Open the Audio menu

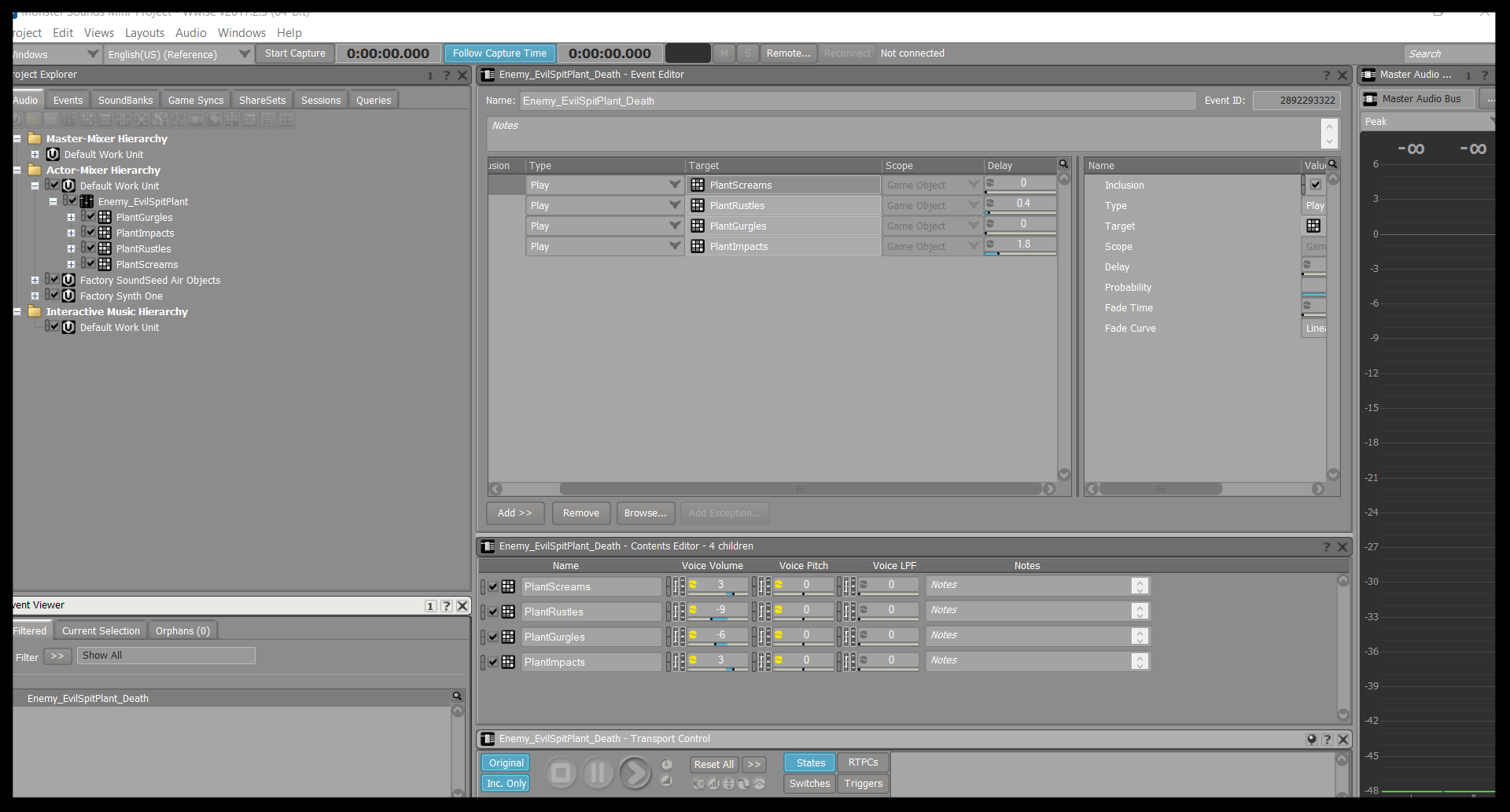click(191, 33)
